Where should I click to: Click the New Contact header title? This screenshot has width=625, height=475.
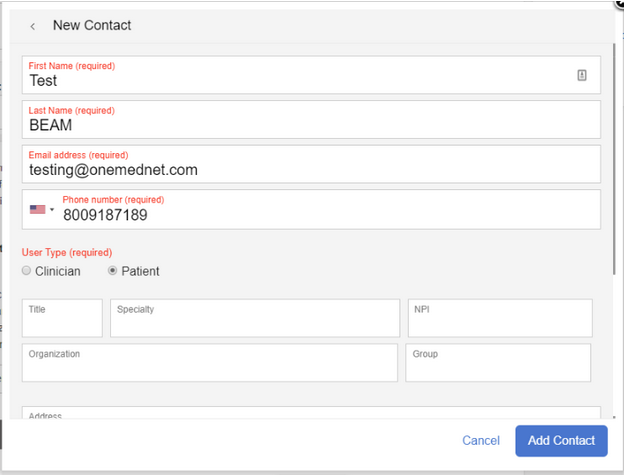coord(92,25)
